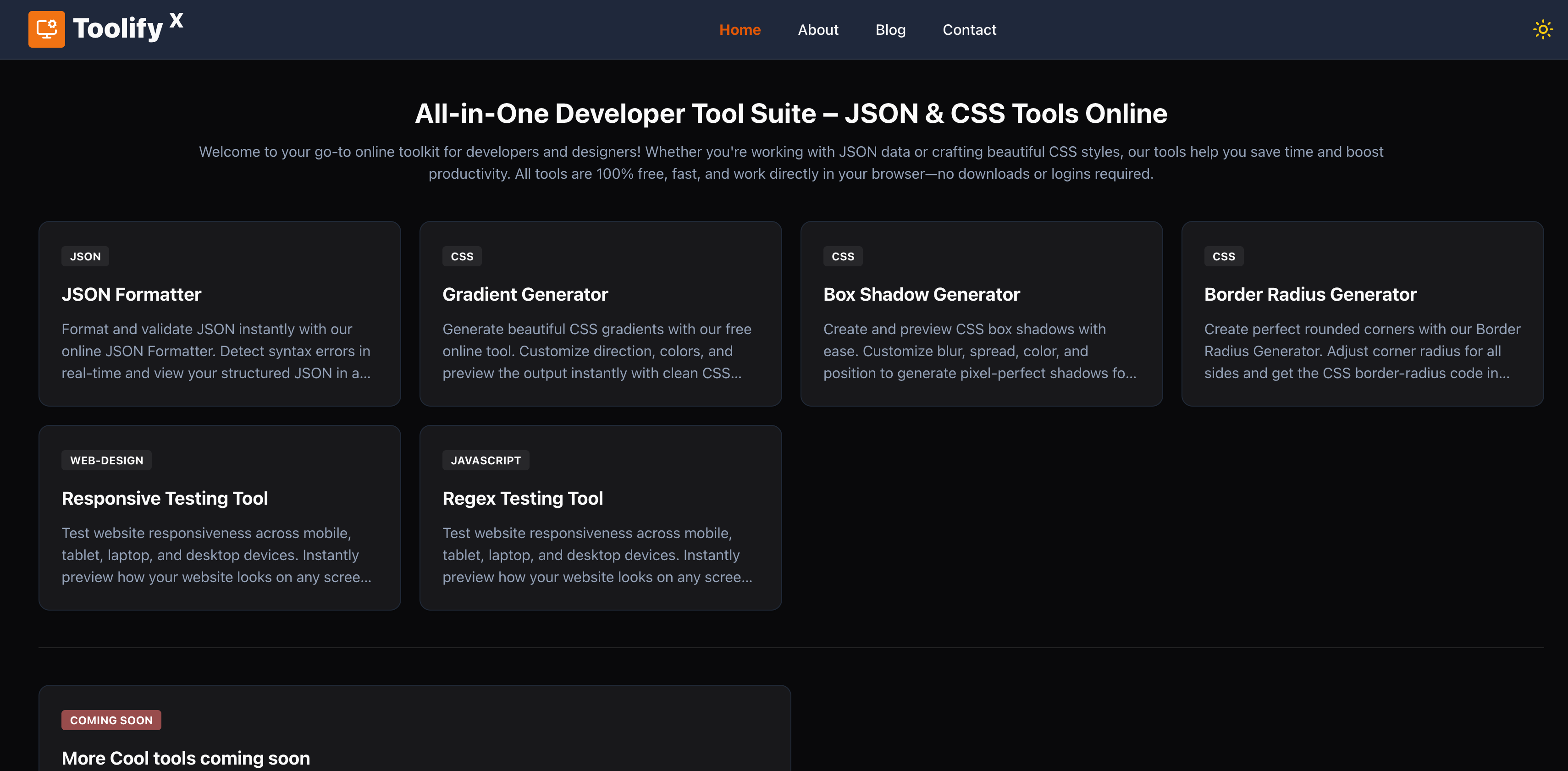The height and width of the screenshot is (771, 1568).
Task: Open the Gradient Generator tool
Action: [x=600, y=314]
